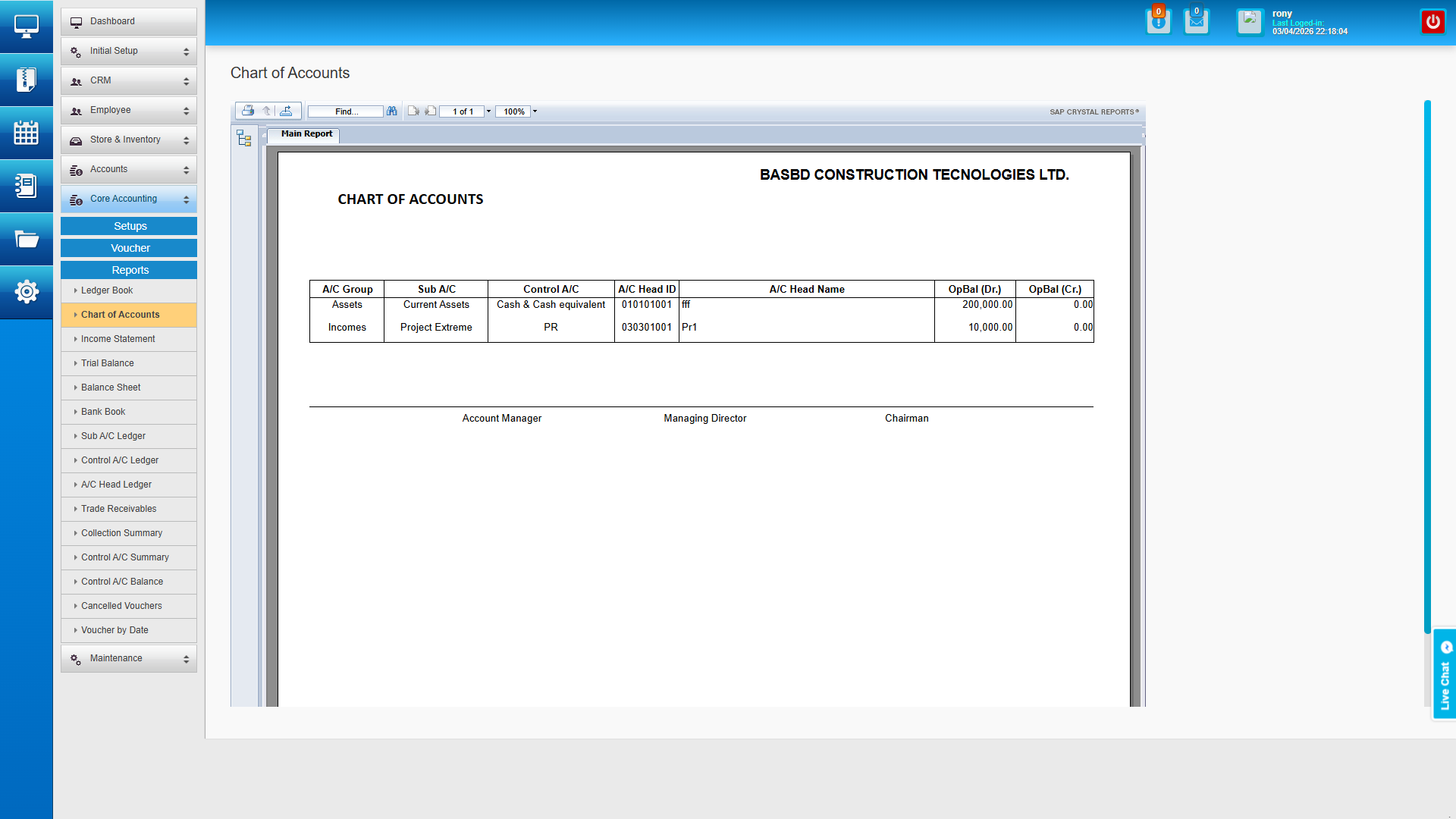Select the Main Report tab
Viewport: 1456px width, 819px height.
(306, 134)
